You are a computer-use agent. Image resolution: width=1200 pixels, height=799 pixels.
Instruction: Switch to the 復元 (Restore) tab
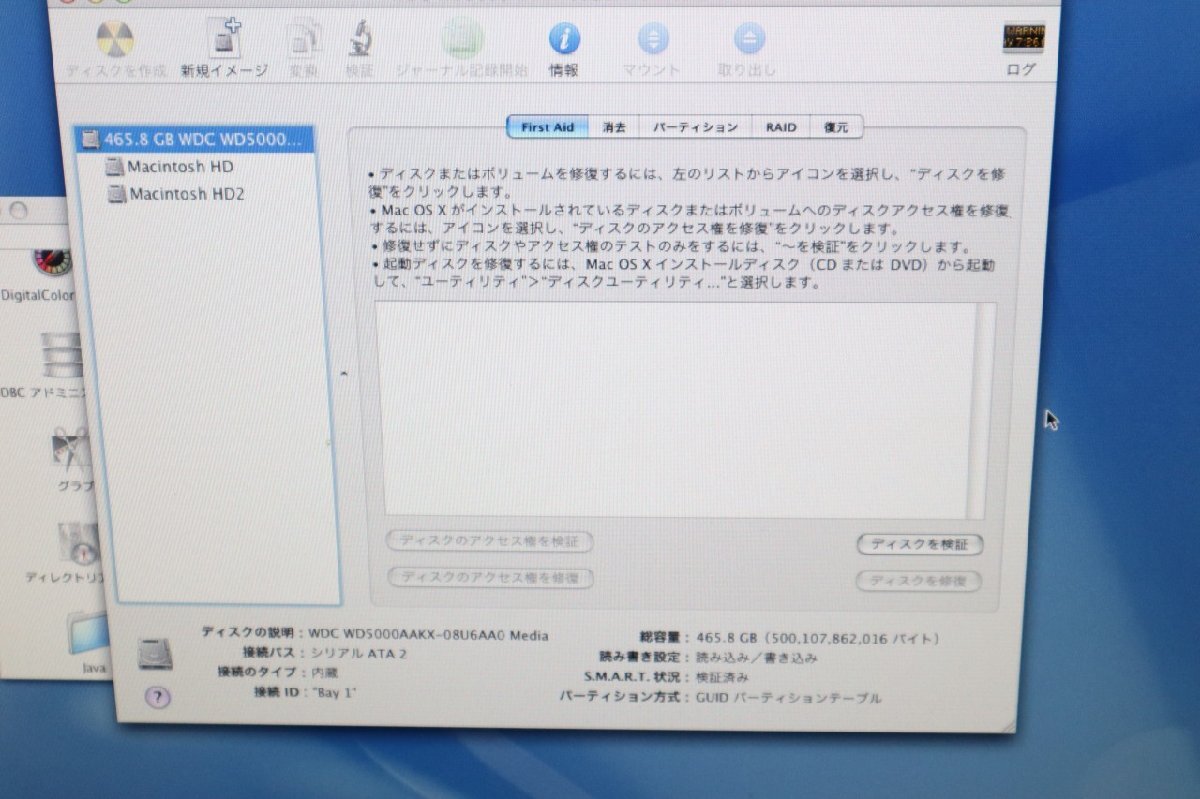pyautogui.click(x=836, y=128)
